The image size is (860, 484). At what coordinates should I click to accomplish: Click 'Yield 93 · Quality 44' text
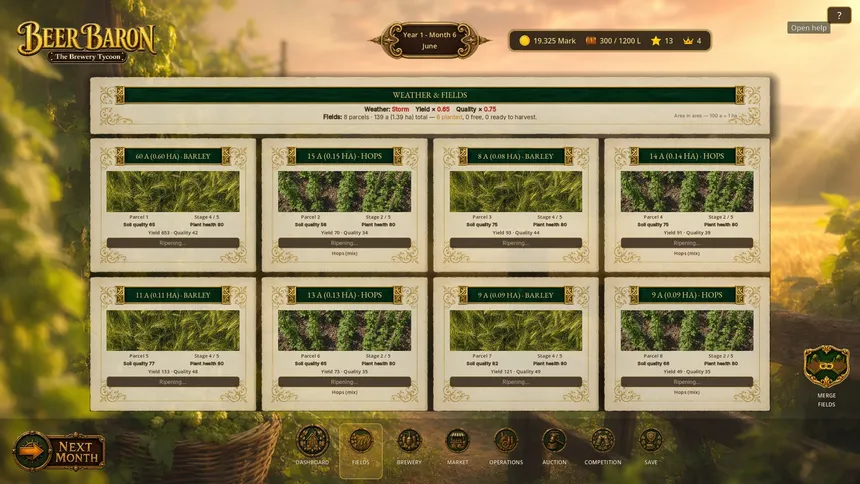[x=516, y=233]
